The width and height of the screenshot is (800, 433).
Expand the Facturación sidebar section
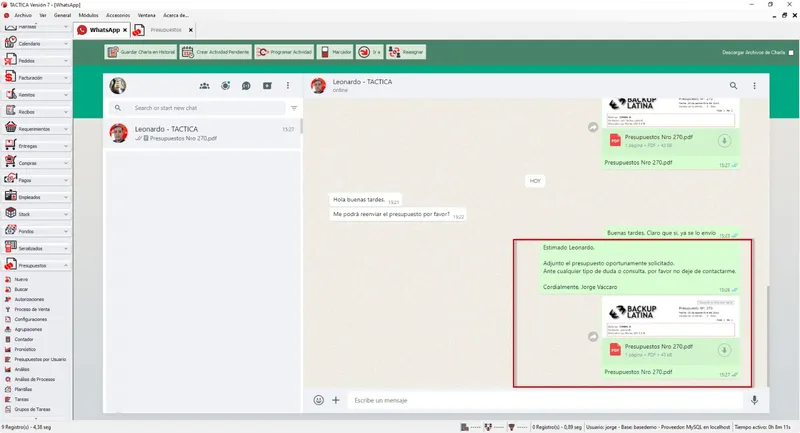(x=36, y=78)
